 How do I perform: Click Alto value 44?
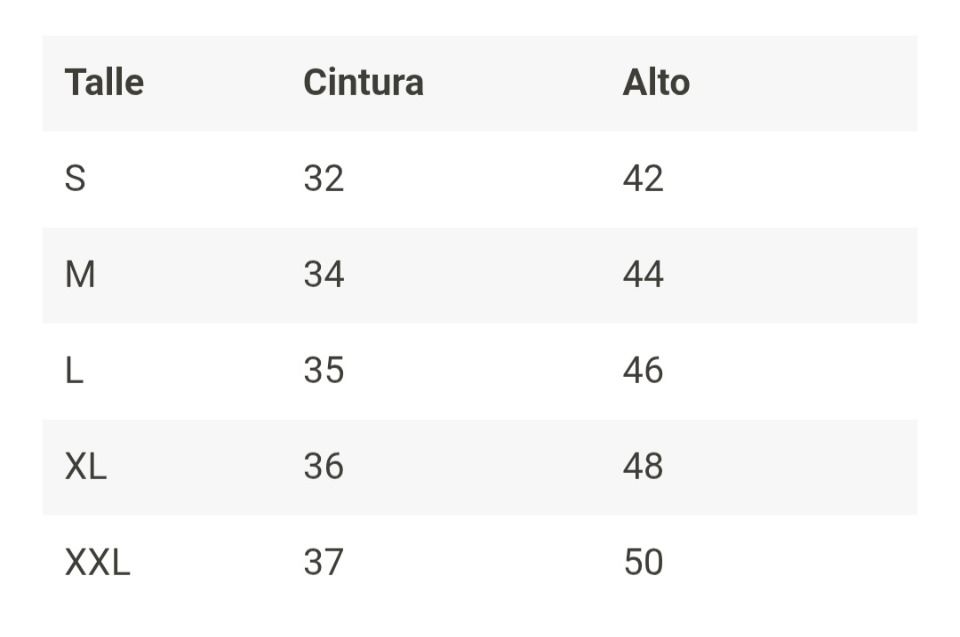click(x=643, y=275)
